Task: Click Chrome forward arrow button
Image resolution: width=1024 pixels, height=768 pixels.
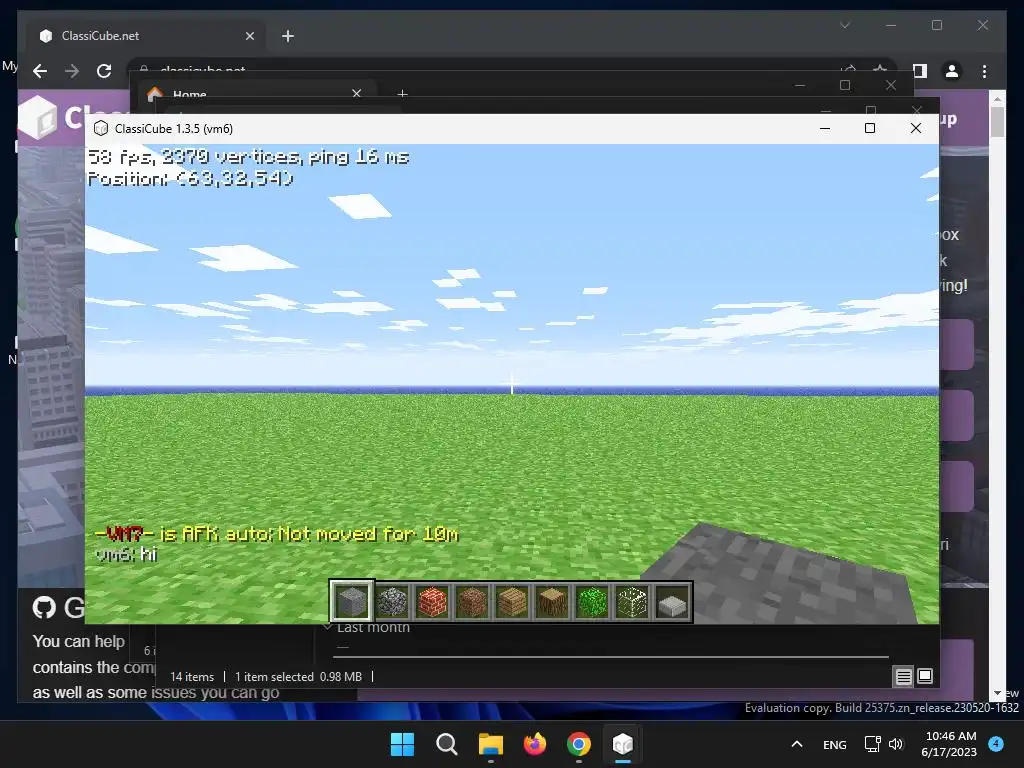Action: coord(72,71)
